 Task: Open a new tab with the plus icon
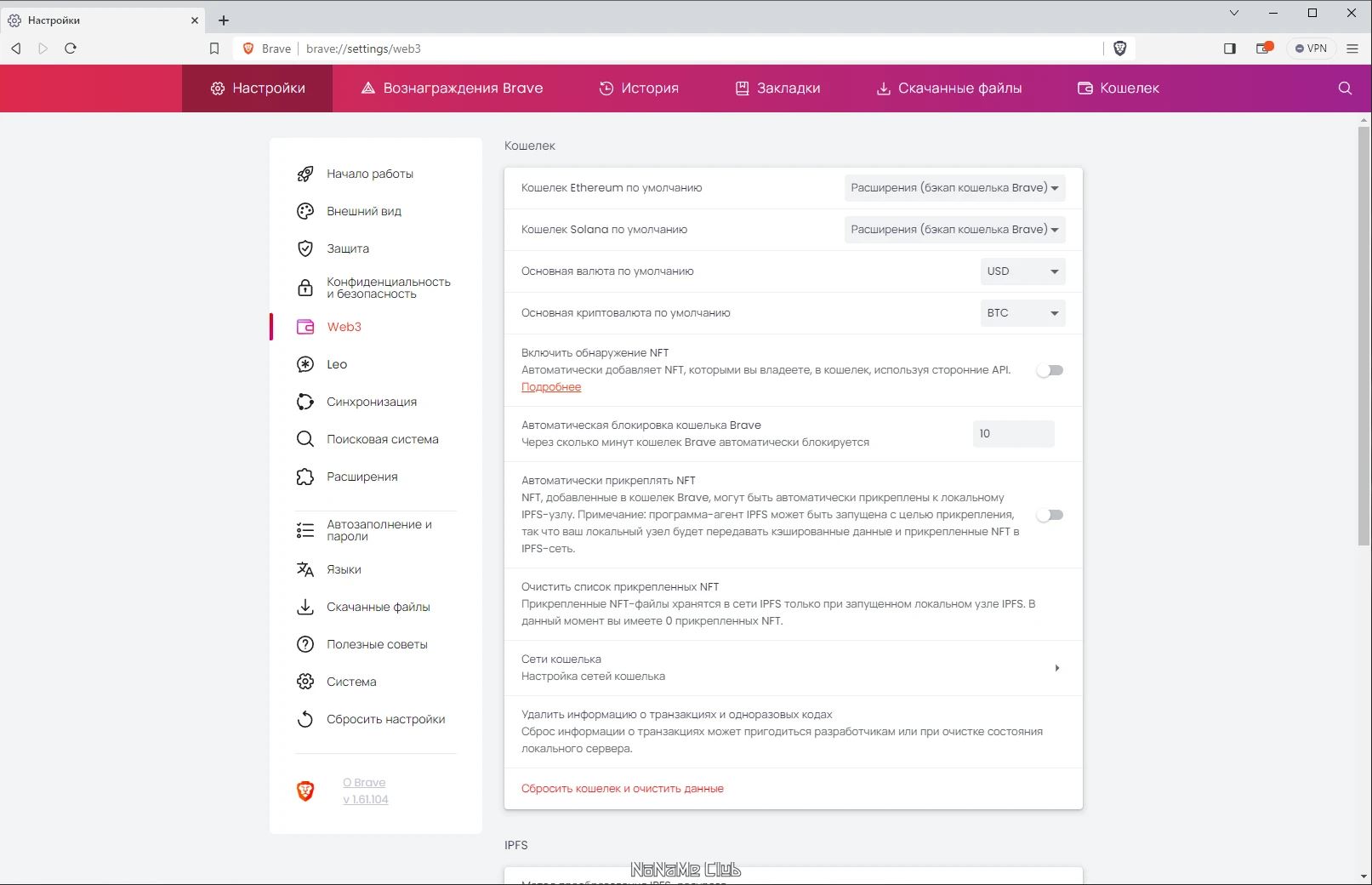point(224,20)
